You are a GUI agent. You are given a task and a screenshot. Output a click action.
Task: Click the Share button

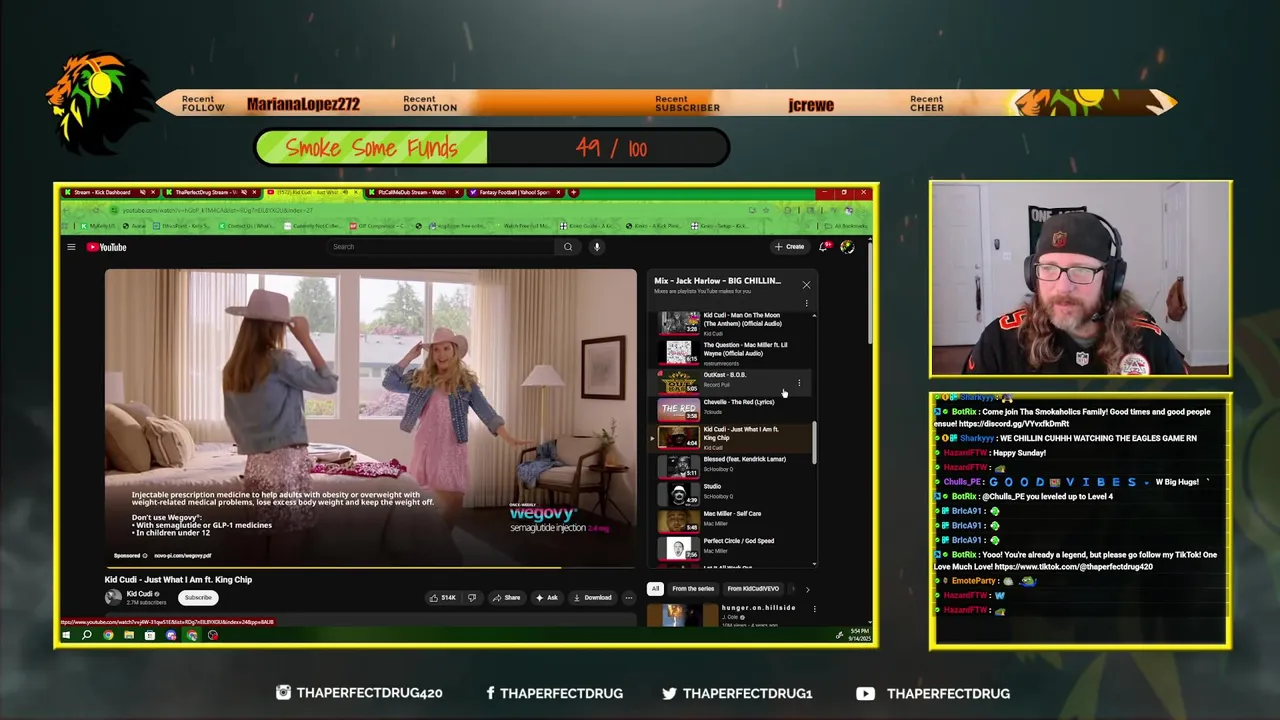tap(506, 598)
